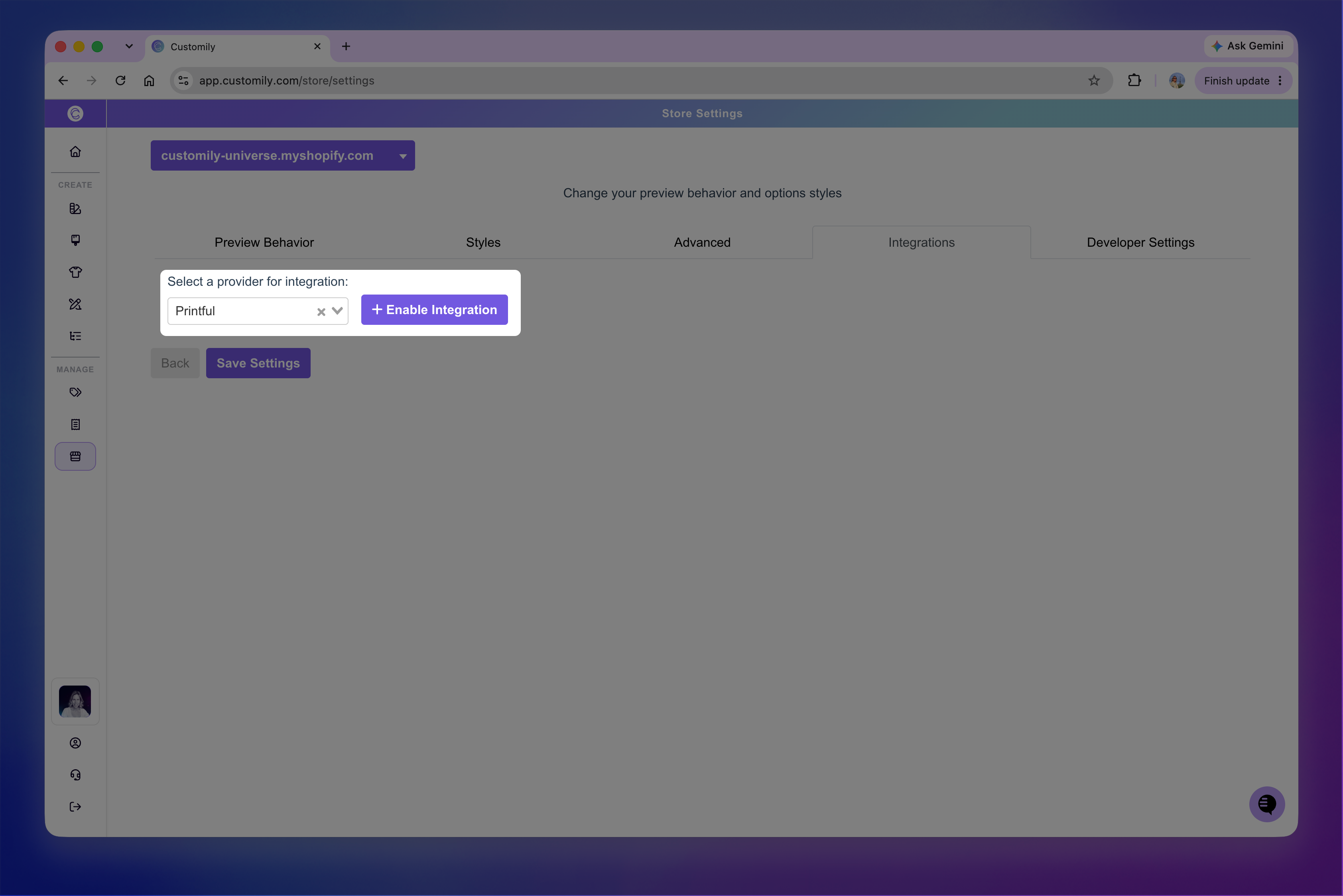Click the Back button
The height and width of the screenshot is (896, 1343).
pyautogui.click(x=175, y=363)
